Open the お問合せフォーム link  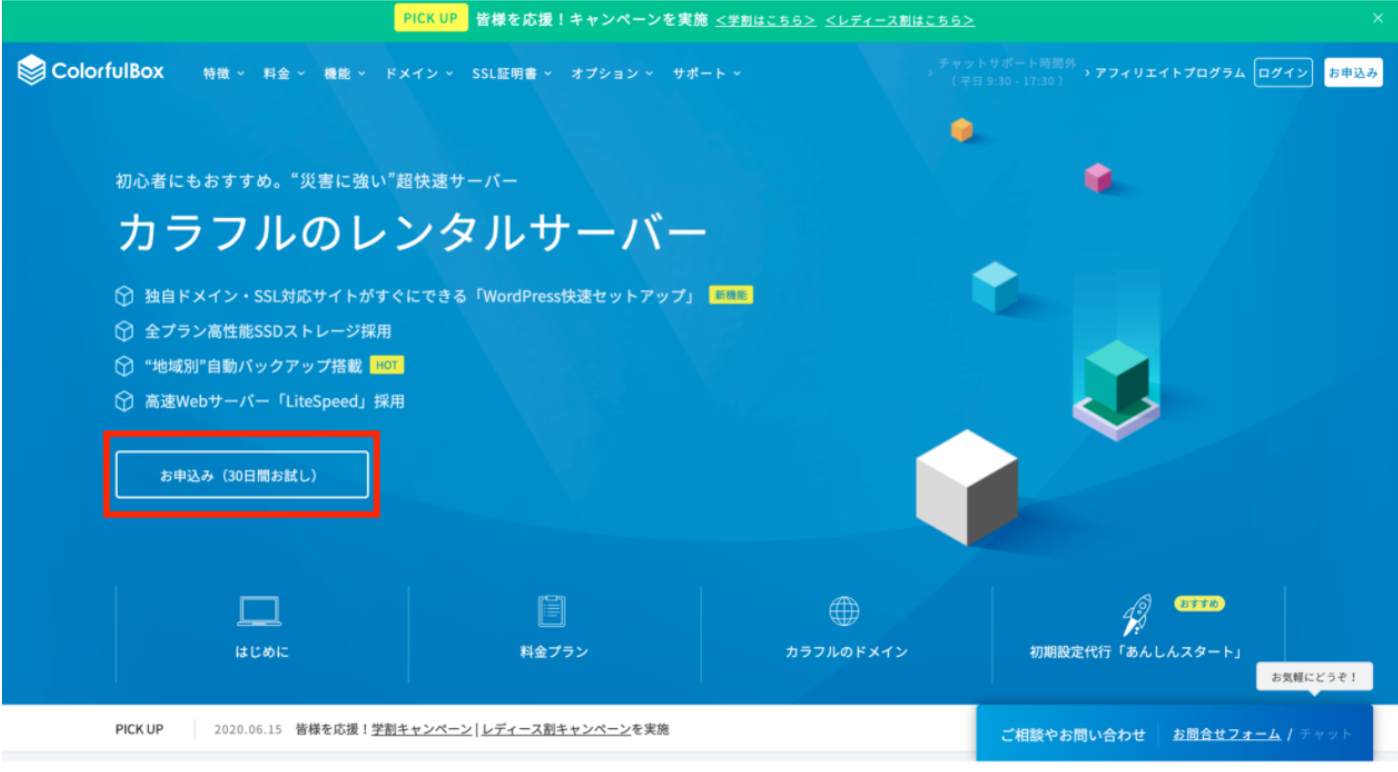(1226, 734)
